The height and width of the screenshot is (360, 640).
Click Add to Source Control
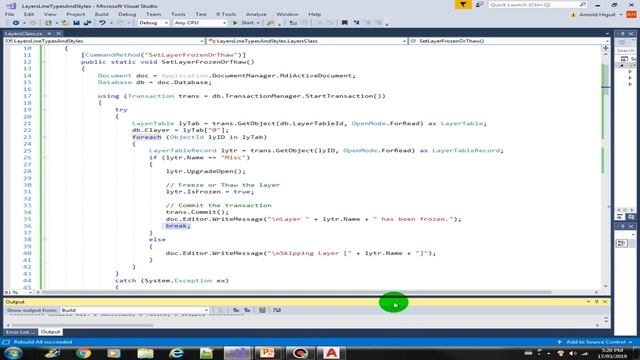click(x=596, y=342)
